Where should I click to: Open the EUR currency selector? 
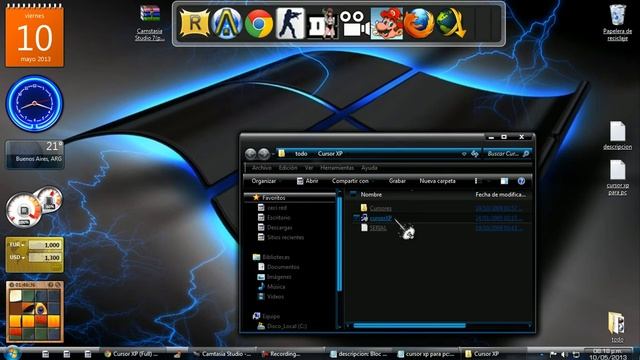(x=17, y=244)
